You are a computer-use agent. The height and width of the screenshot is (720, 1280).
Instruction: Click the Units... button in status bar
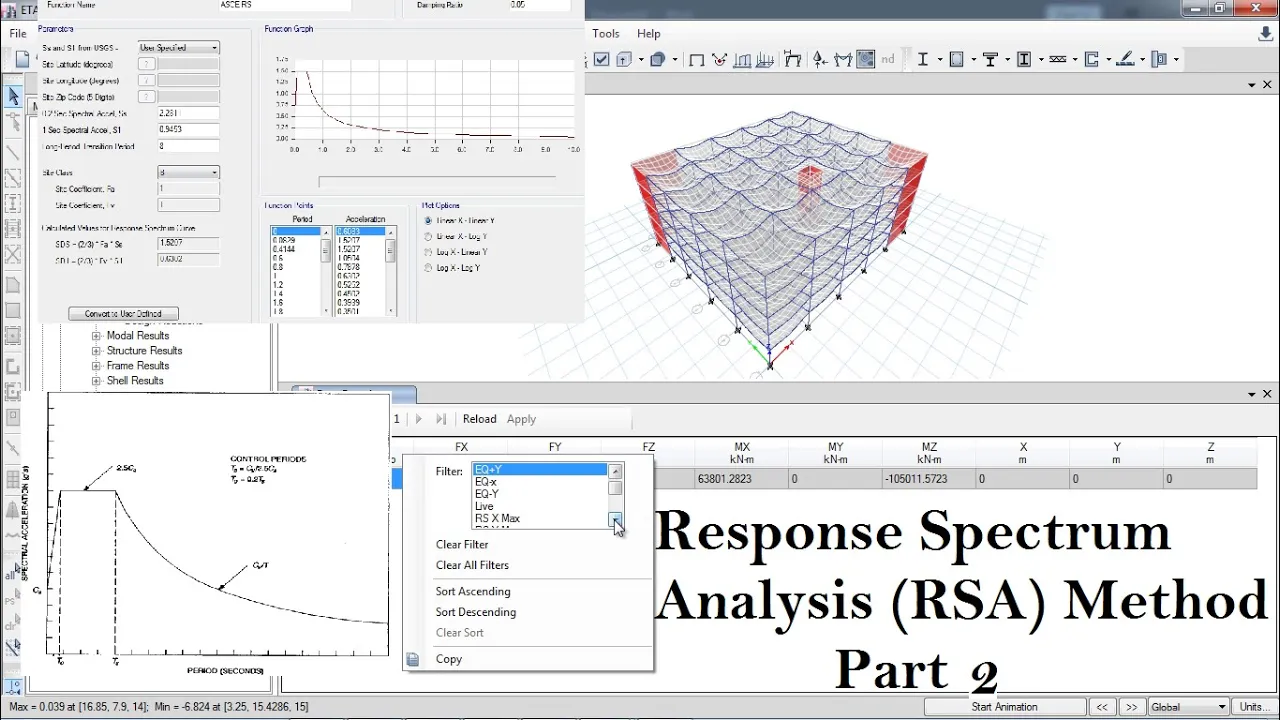click(x=1253, y=707)
